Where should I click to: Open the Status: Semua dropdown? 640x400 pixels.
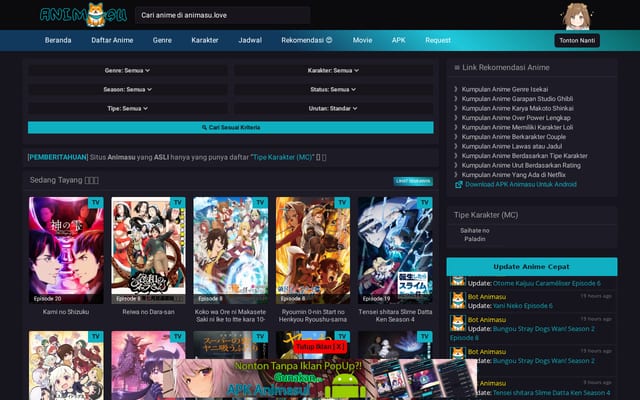coord(333,89)
